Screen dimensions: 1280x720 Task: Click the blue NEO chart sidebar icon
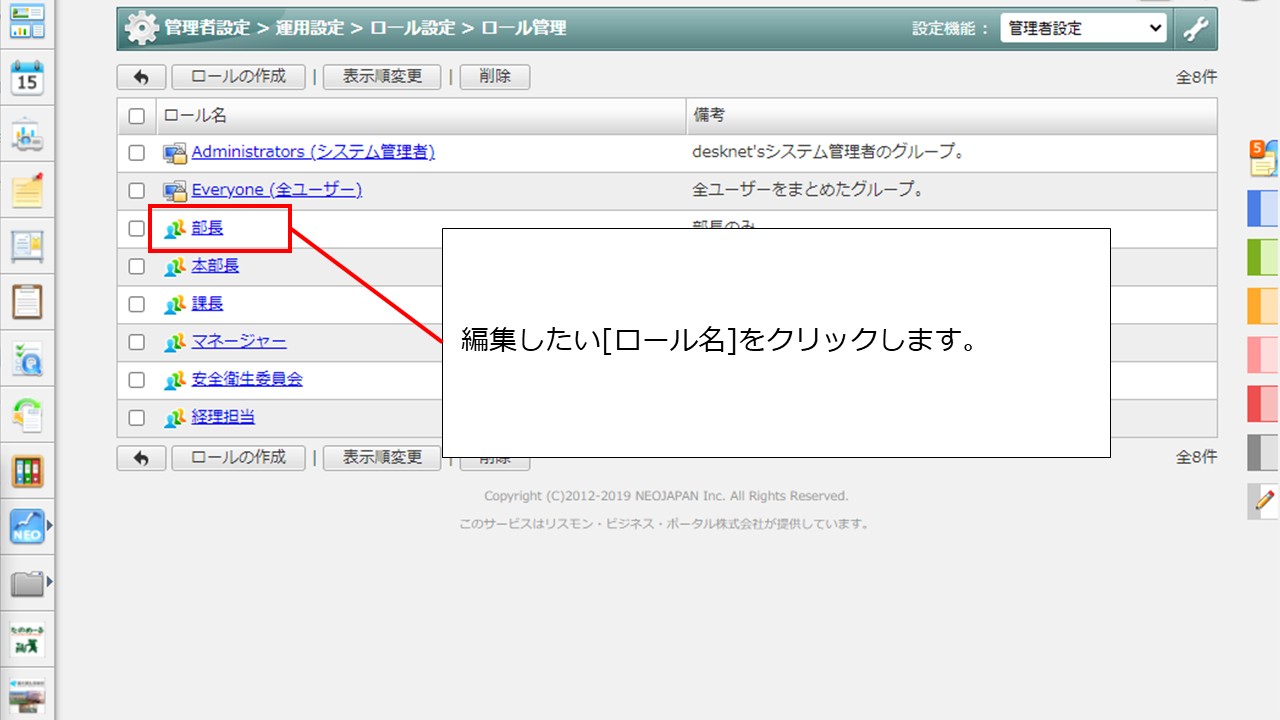tap(26, 526)
